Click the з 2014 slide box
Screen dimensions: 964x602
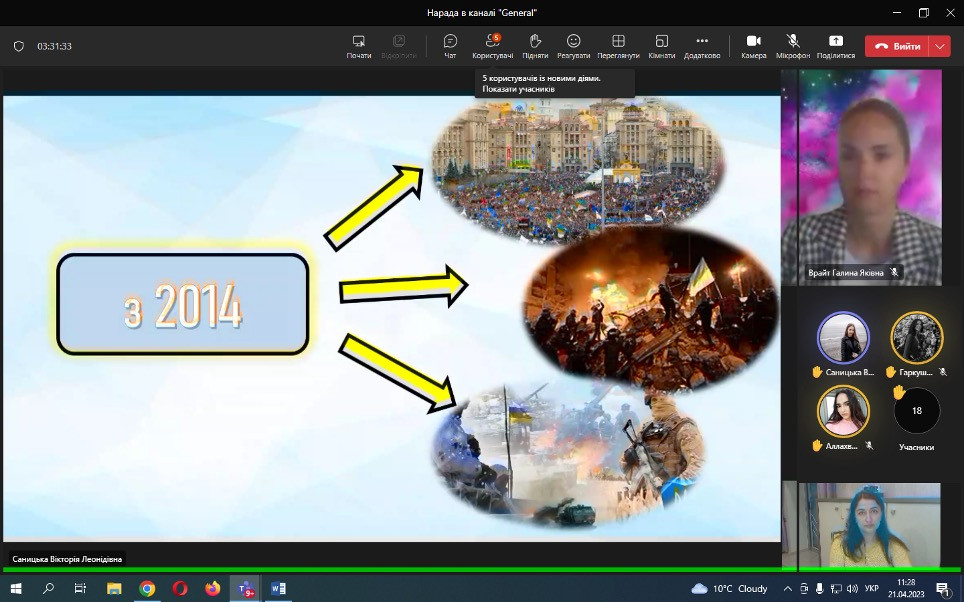[x=183, y=304]
